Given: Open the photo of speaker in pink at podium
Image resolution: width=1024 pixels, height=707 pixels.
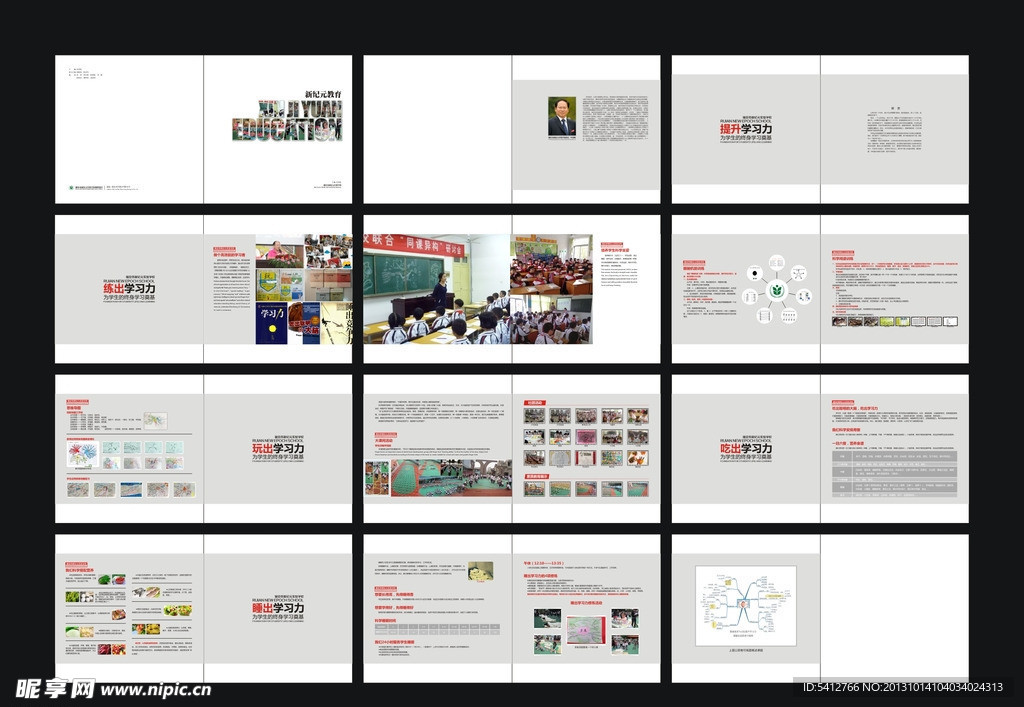Looking at the screenshot, I should [x=280, y=251].
